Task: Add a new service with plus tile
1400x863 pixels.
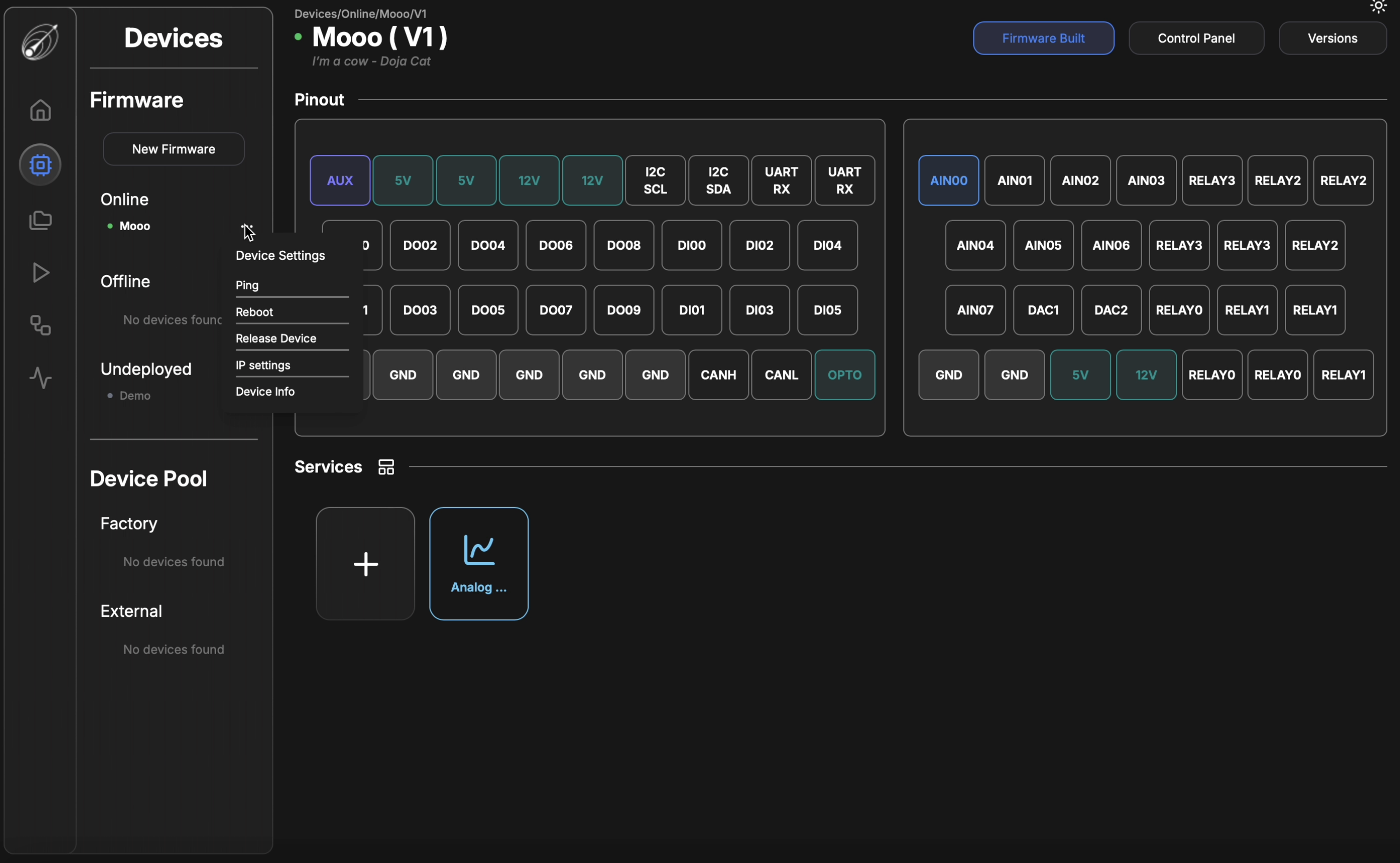Action: click(x=365, y=564)
